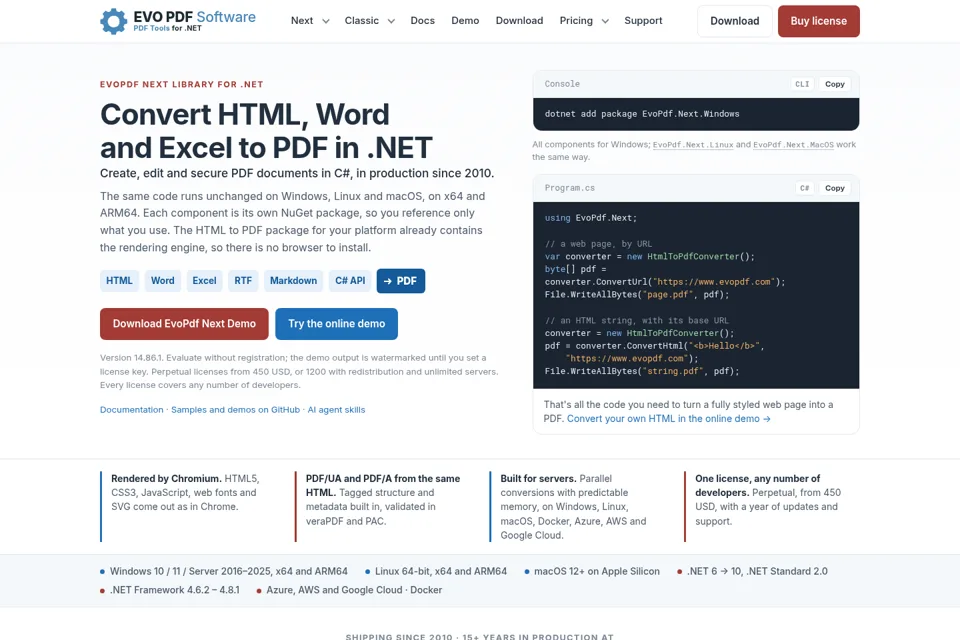Select the Word format chip
This screenshot has height=640, width=960.
(163, 280)
